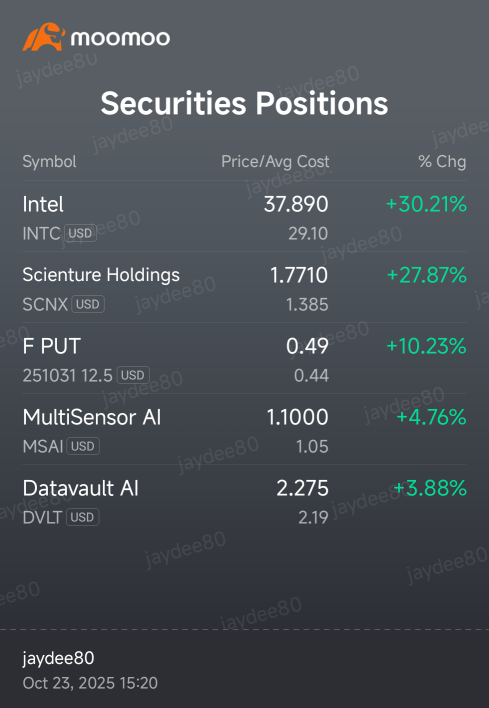The width and height of the screenshot is (489, 708).
Task: Click the Oct 23, 2025 15:20 timestamp
Action: 90,683
